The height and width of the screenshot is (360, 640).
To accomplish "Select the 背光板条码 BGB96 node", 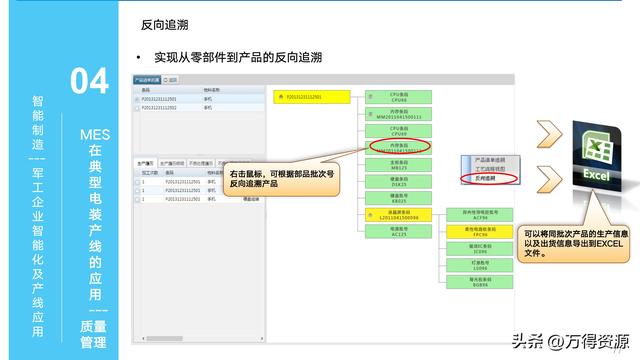I will [480, 282].
